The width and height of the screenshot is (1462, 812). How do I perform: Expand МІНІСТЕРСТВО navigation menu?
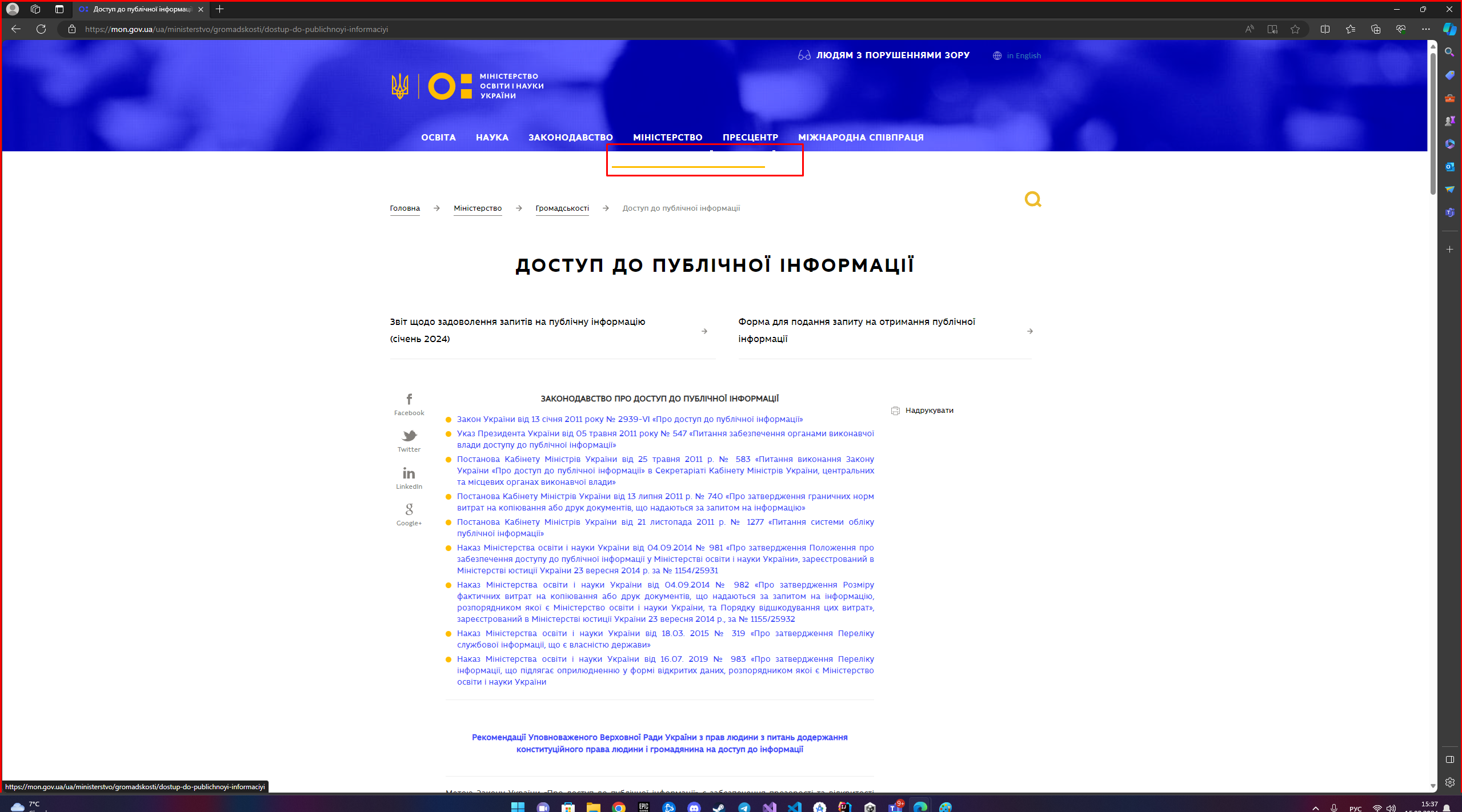667,138
